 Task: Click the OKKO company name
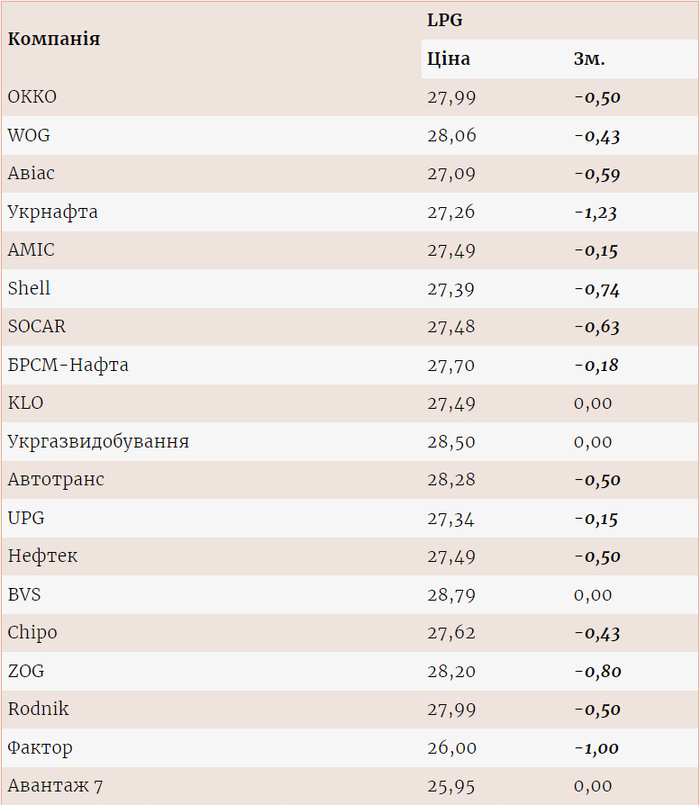(x=32, y=97)
